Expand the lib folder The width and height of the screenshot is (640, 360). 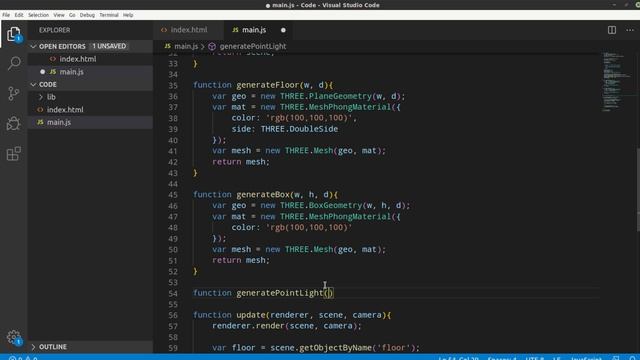coord(41,97)
